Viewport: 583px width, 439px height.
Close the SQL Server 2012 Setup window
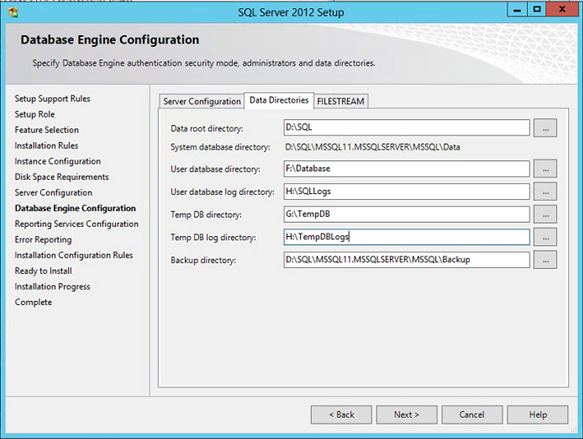[x=562, y=10]
